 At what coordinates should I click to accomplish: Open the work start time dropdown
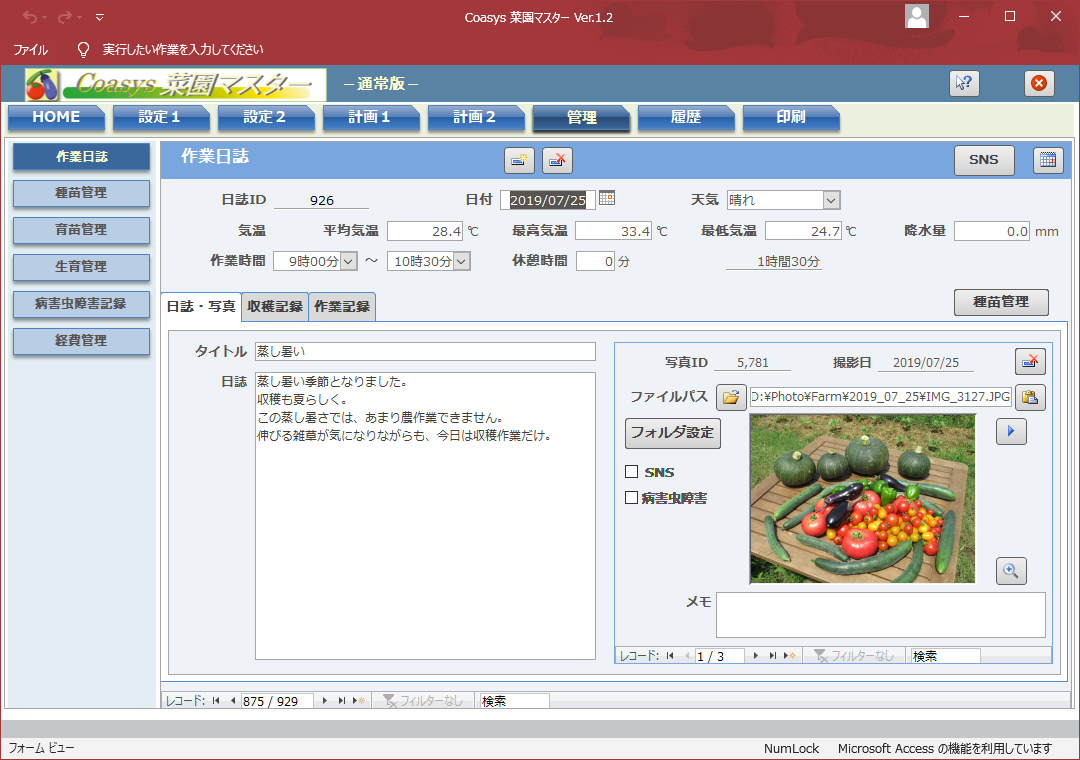click(347, 261)
